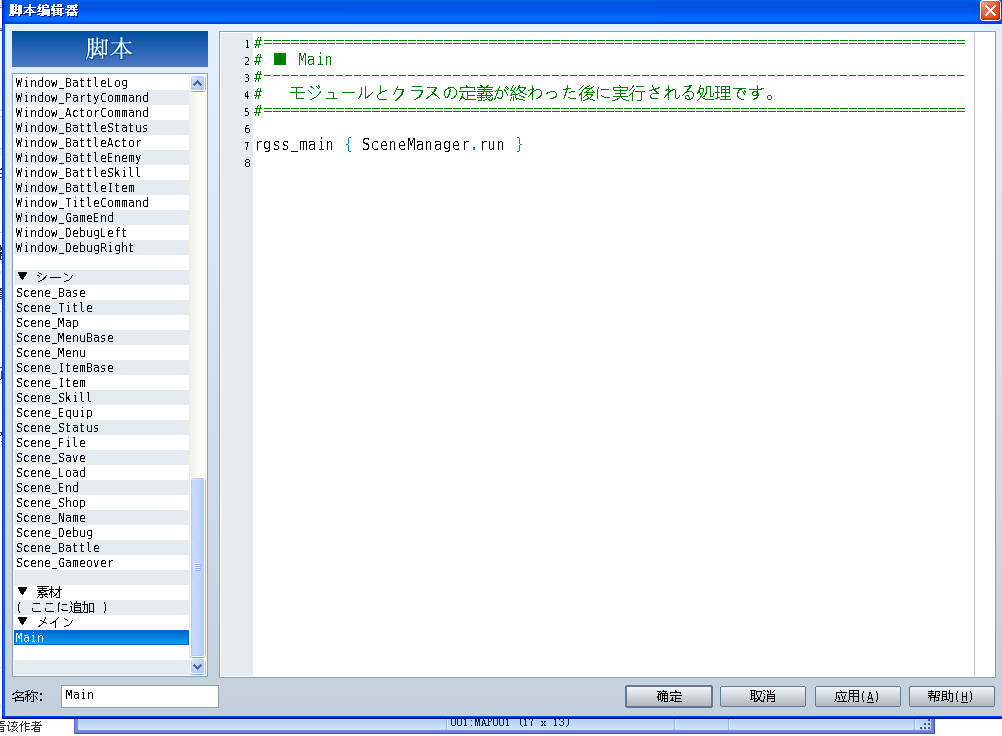1002x736 pixels.
Task: Select Scene_End script
Action: click(101, 488)
